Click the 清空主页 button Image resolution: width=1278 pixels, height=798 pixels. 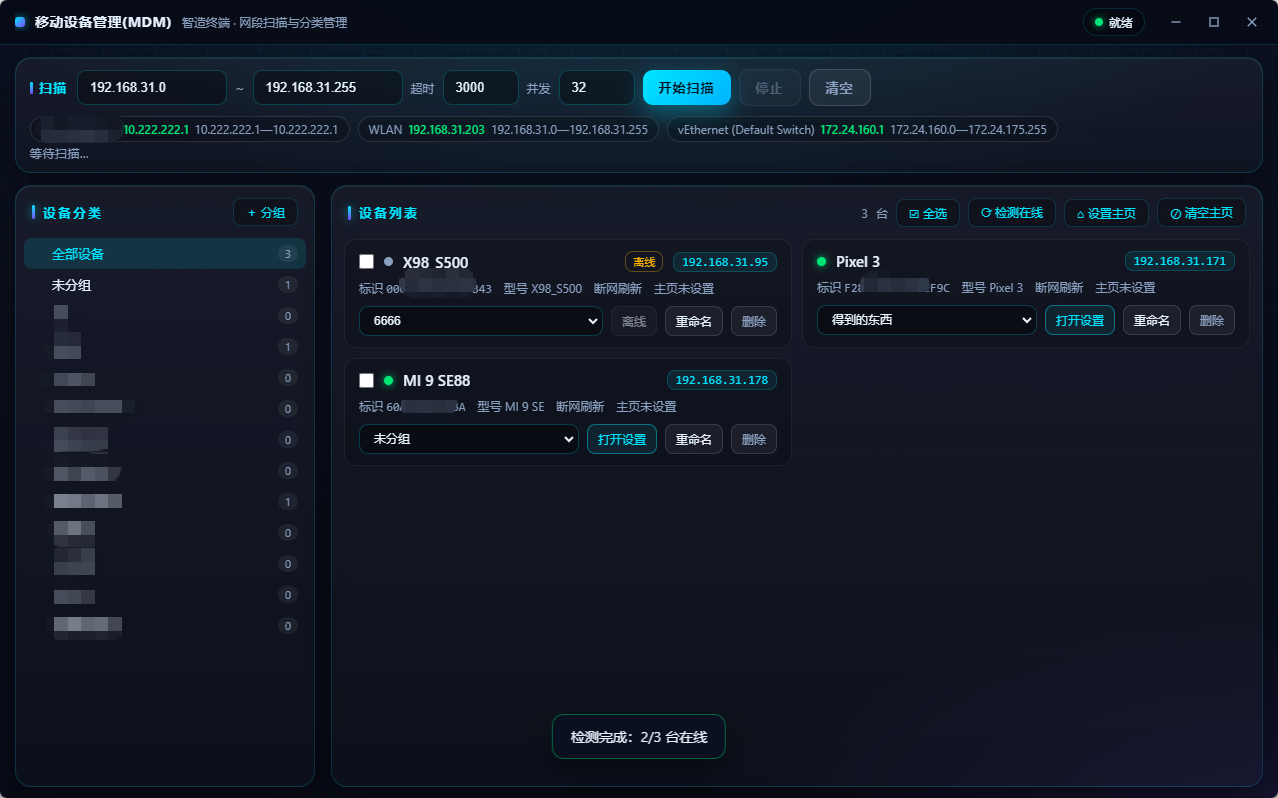[x=1201, y=213]
